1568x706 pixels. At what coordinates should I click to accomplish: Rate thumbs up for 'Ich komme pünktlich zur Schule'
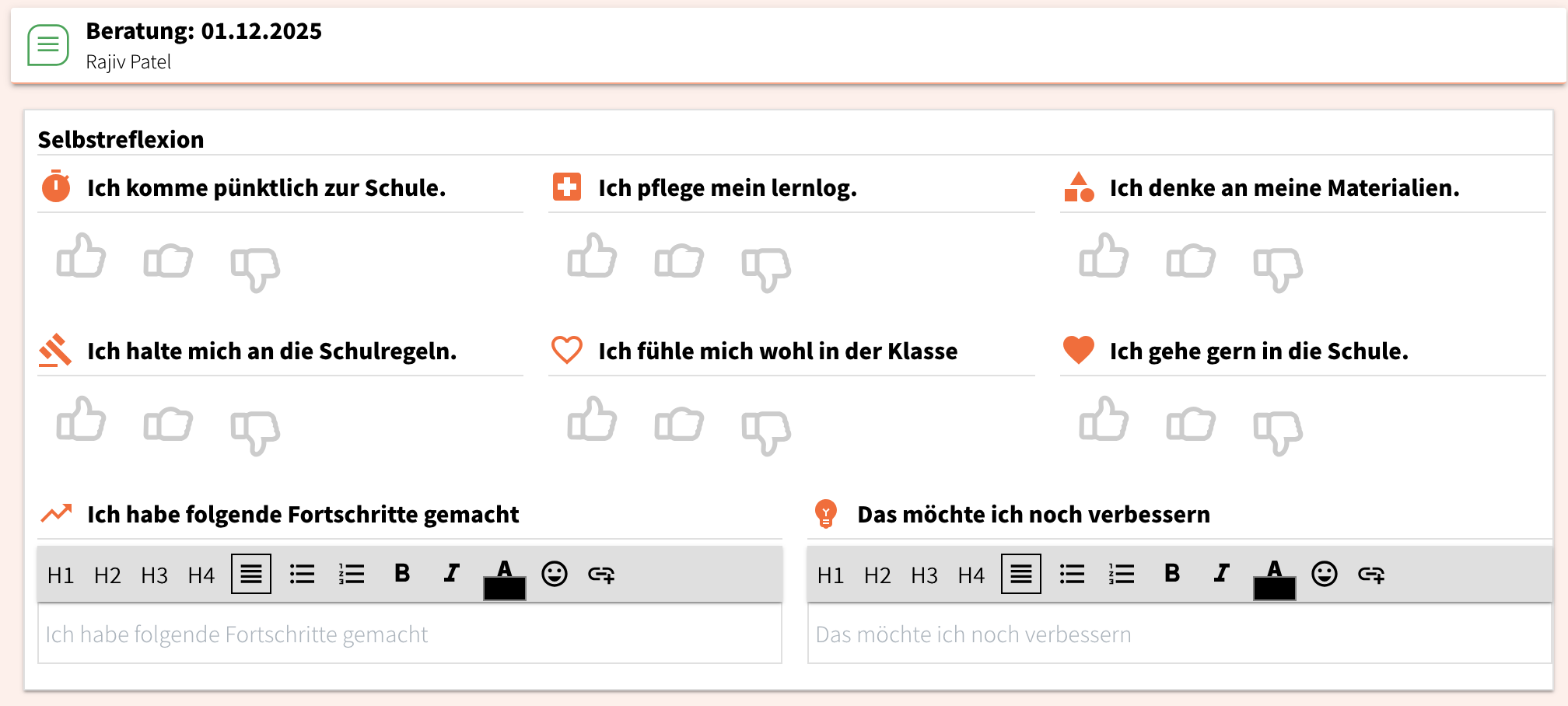[x=81, y=257]
